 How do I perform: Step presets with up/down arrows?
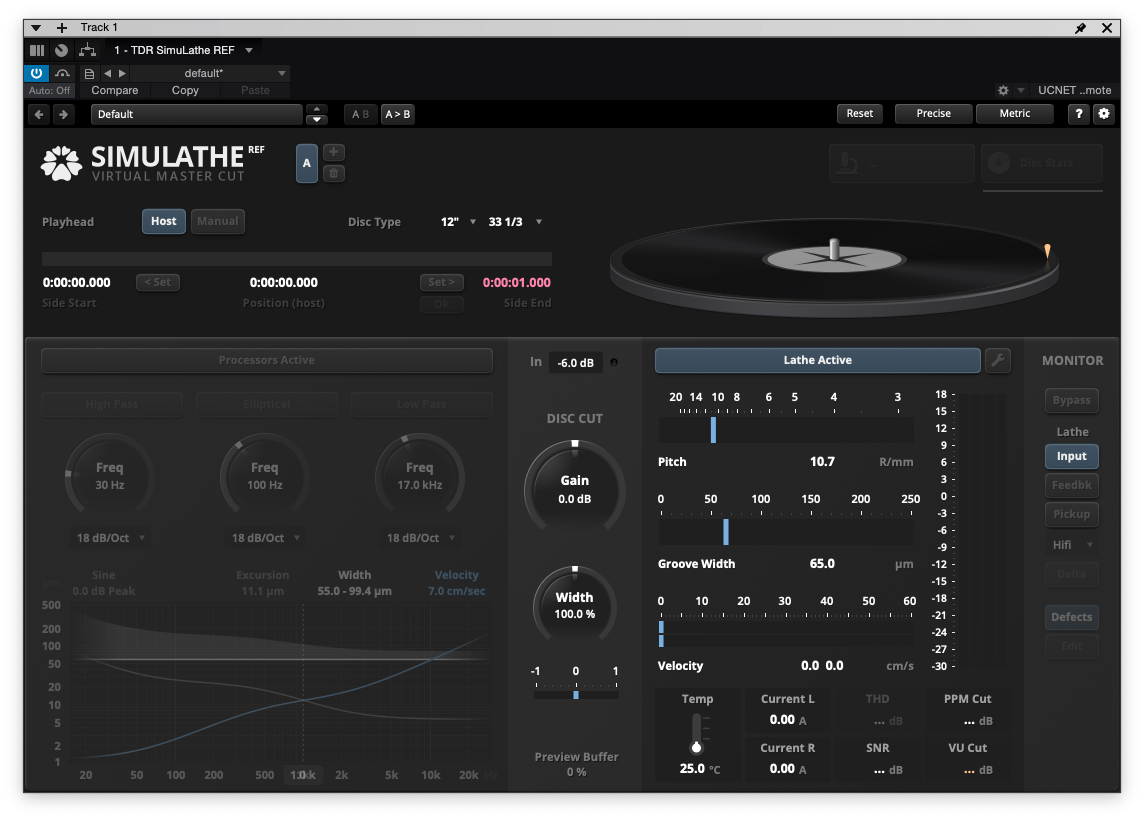(x=317, y=114)
